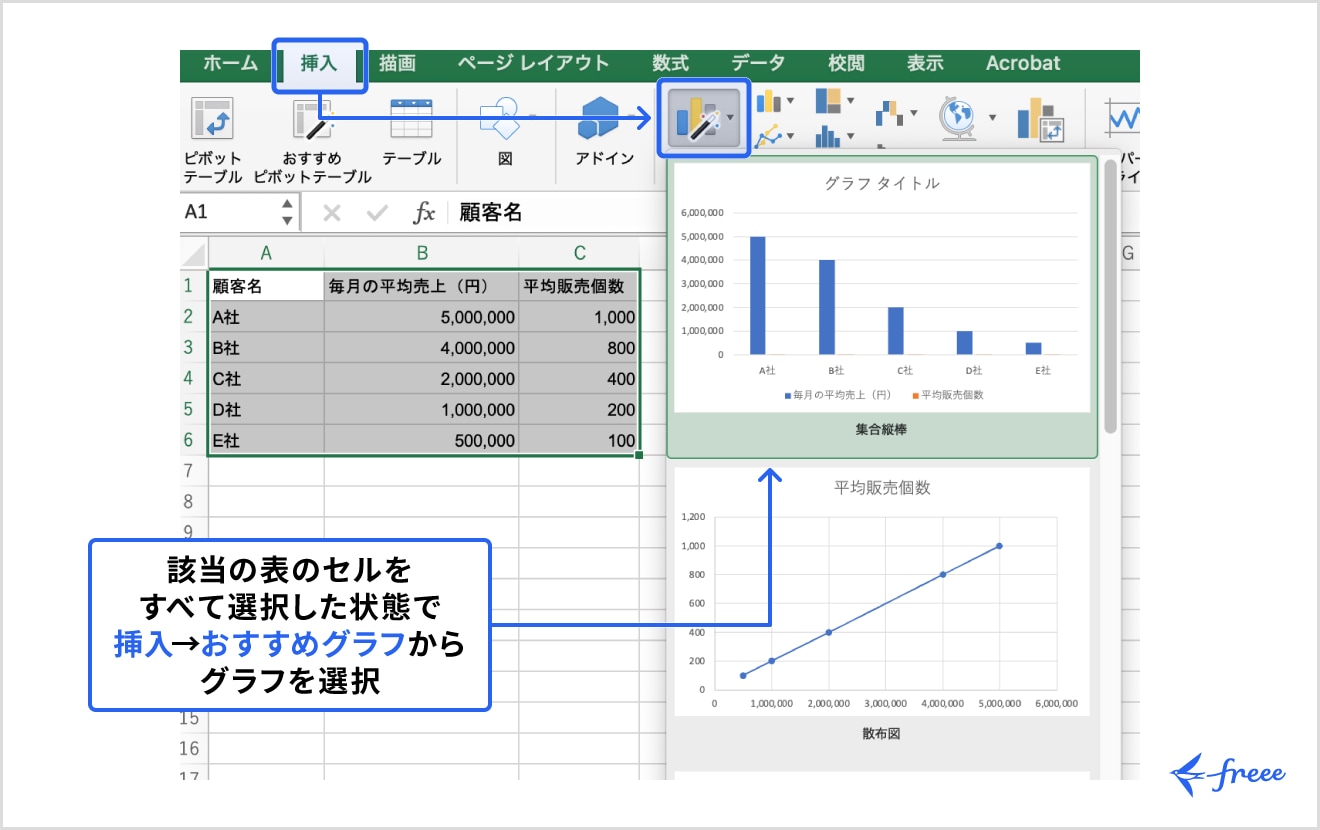Select the Acrobat ribbon tab
The height and width of the screenshot is (830, 1320).
pyautogui.click(x=1023, y=63)
